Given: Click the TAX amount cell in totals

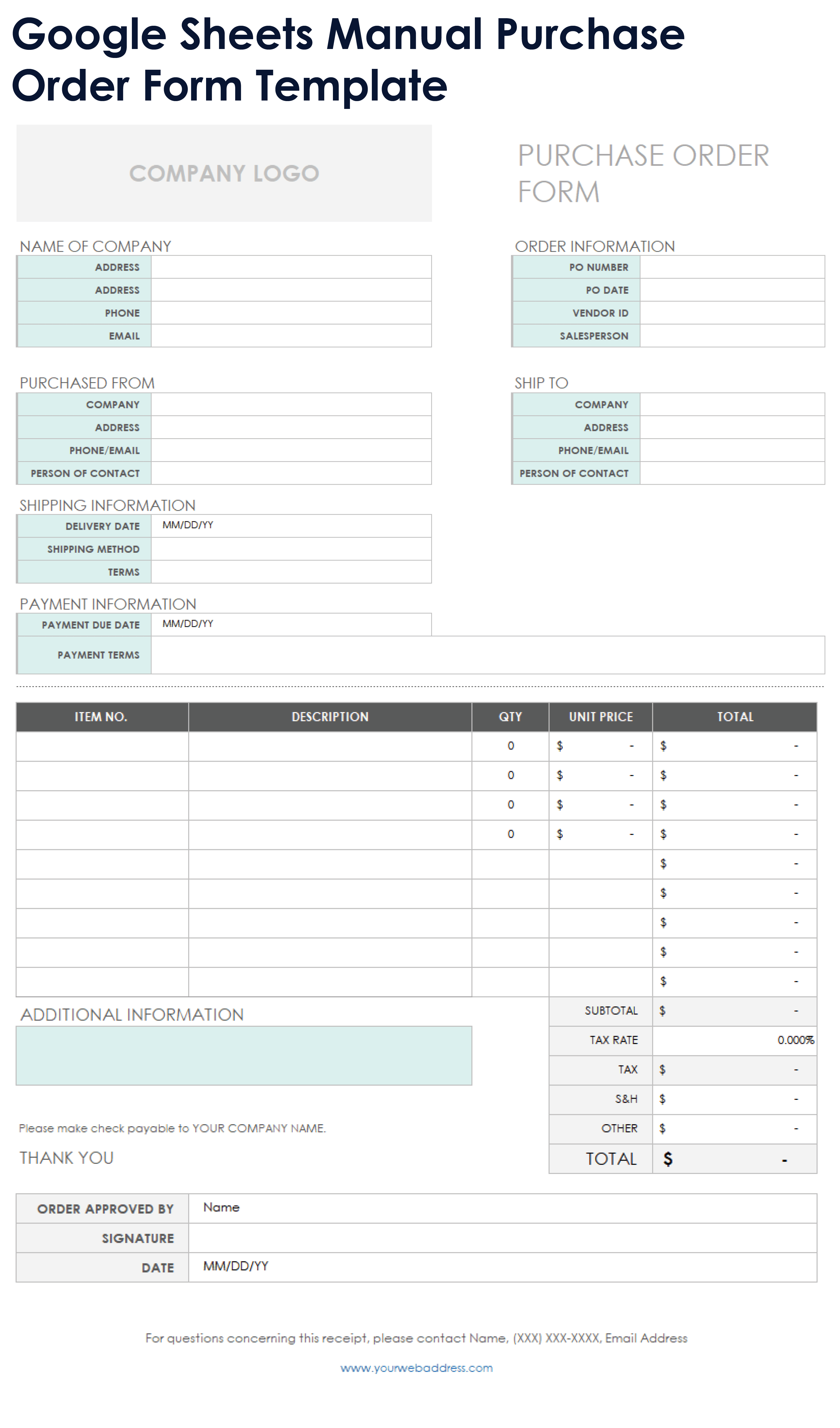Looking at the screenshot, I should click(734, 1070).
